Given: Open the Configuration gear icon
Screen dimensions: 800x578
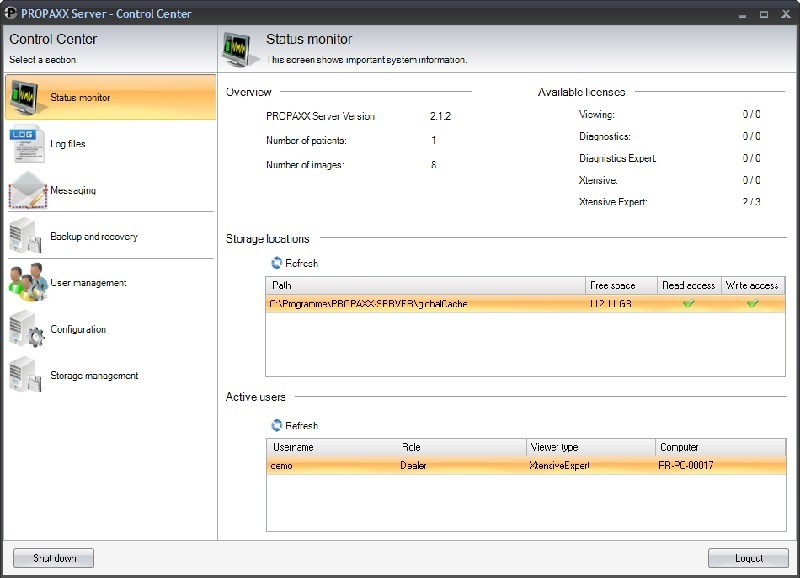Looking at the screenshot, I should point(27,330).
